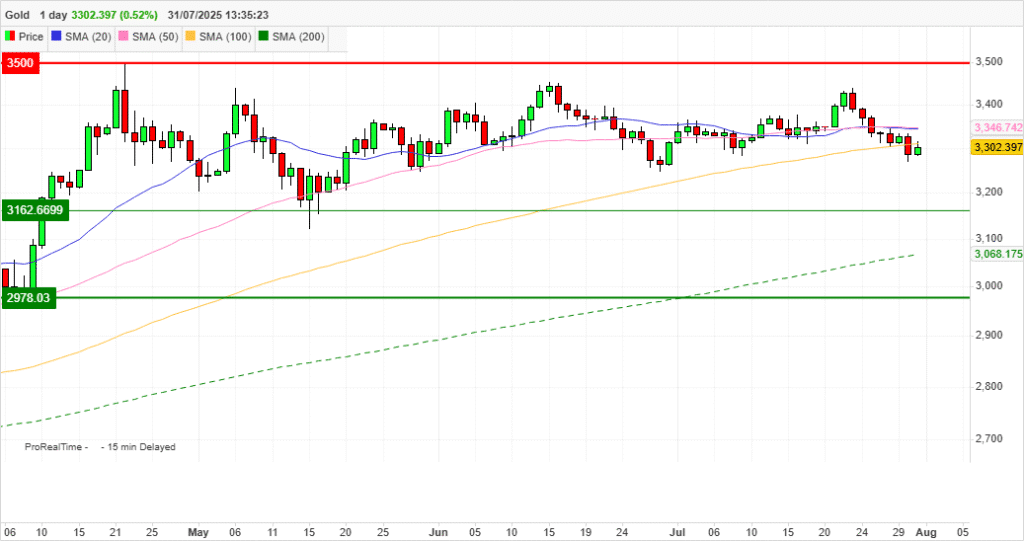Click the 3,068.175 SMA 200 value tag

pyautogui.click(x=997, y=254)
